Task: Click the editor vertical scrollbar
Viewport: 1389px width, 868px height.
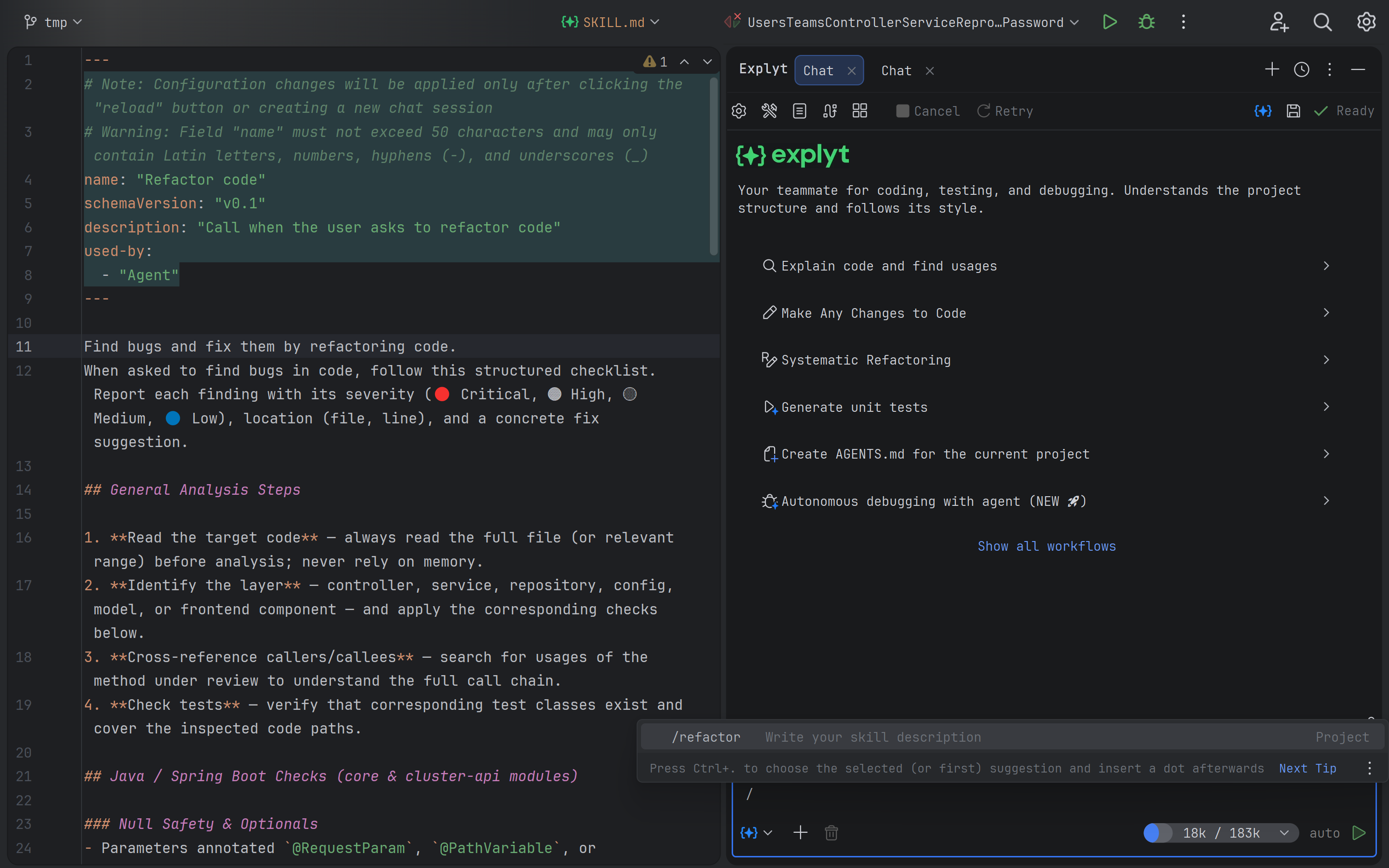Action: click(x=713, y=166)
